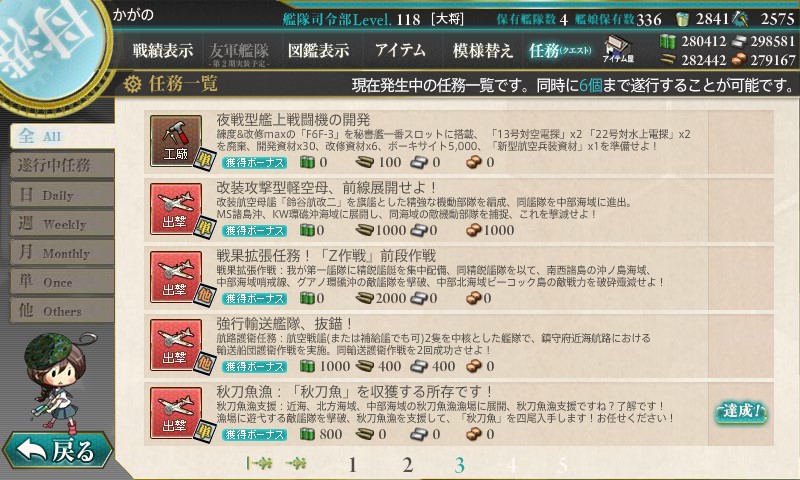
Task: Filter quests by 全 All
Action: click(x=62, y=136)
